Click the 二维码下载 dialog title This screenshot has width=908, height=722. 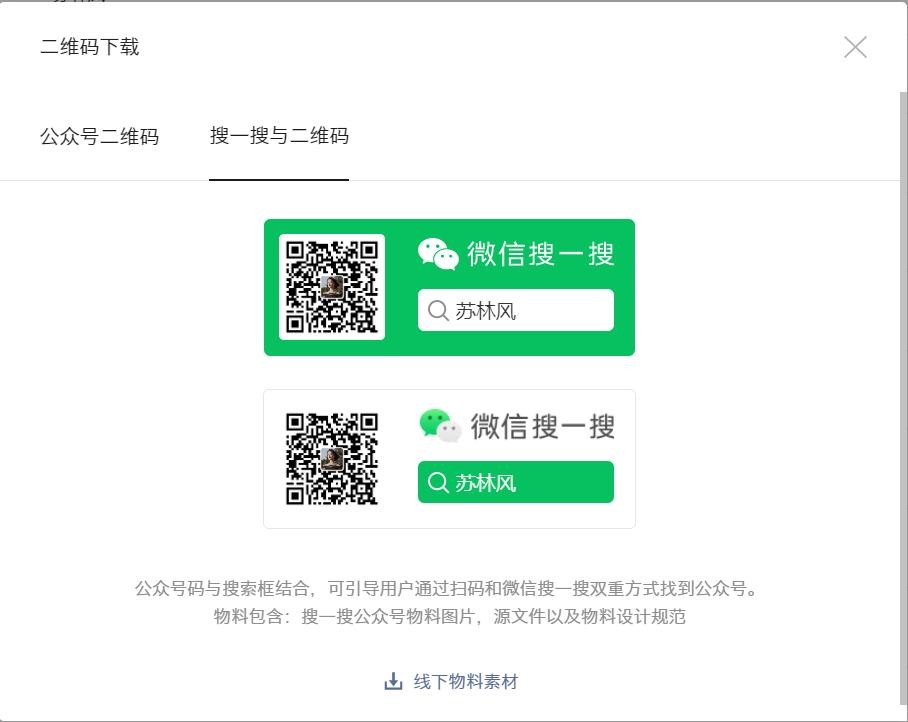90,47
